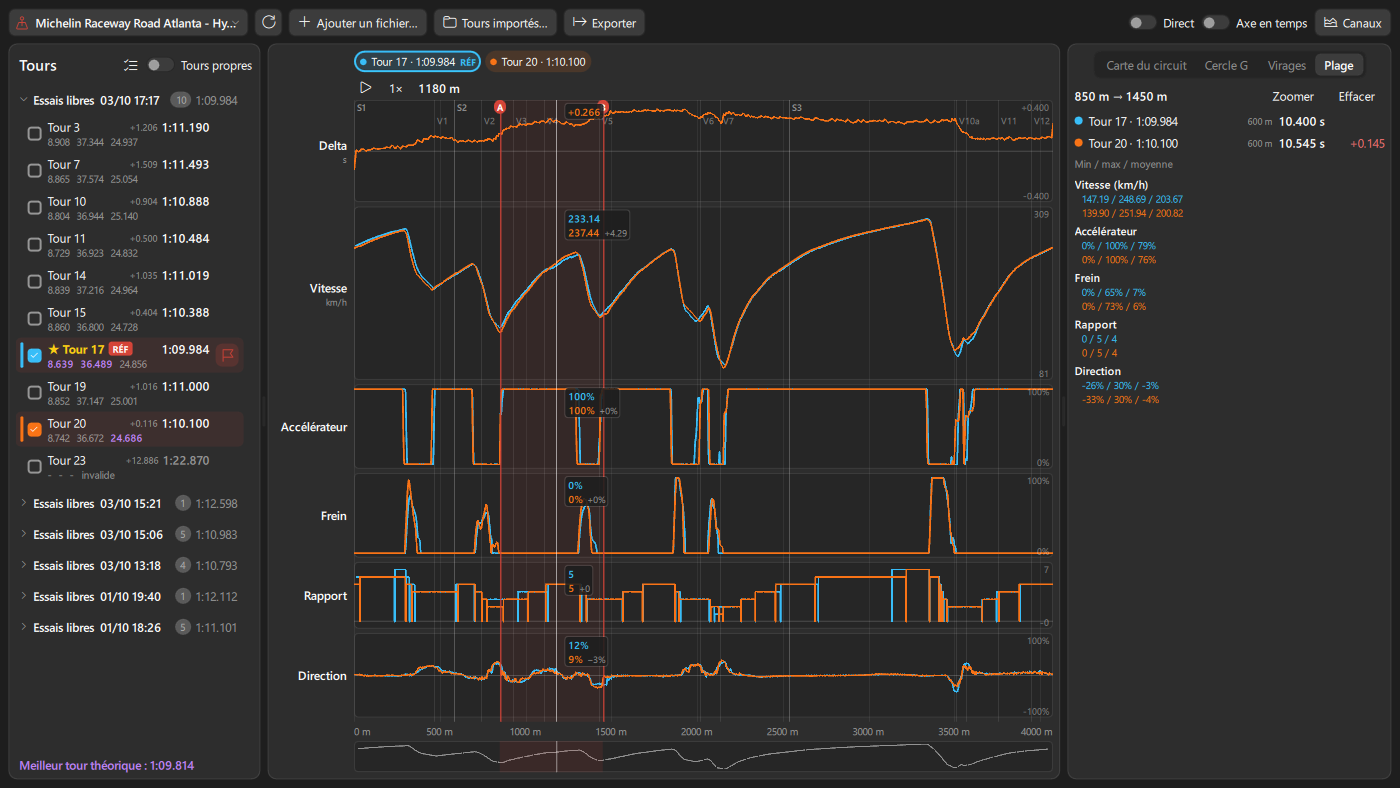Enable the Tours propres switch
1400x788 pixels.
160,65
